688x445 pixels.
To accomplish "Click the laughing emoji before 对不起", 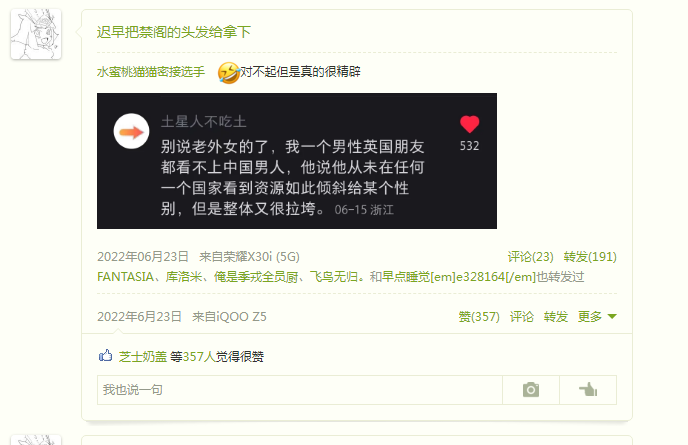I will click(229, 72).
